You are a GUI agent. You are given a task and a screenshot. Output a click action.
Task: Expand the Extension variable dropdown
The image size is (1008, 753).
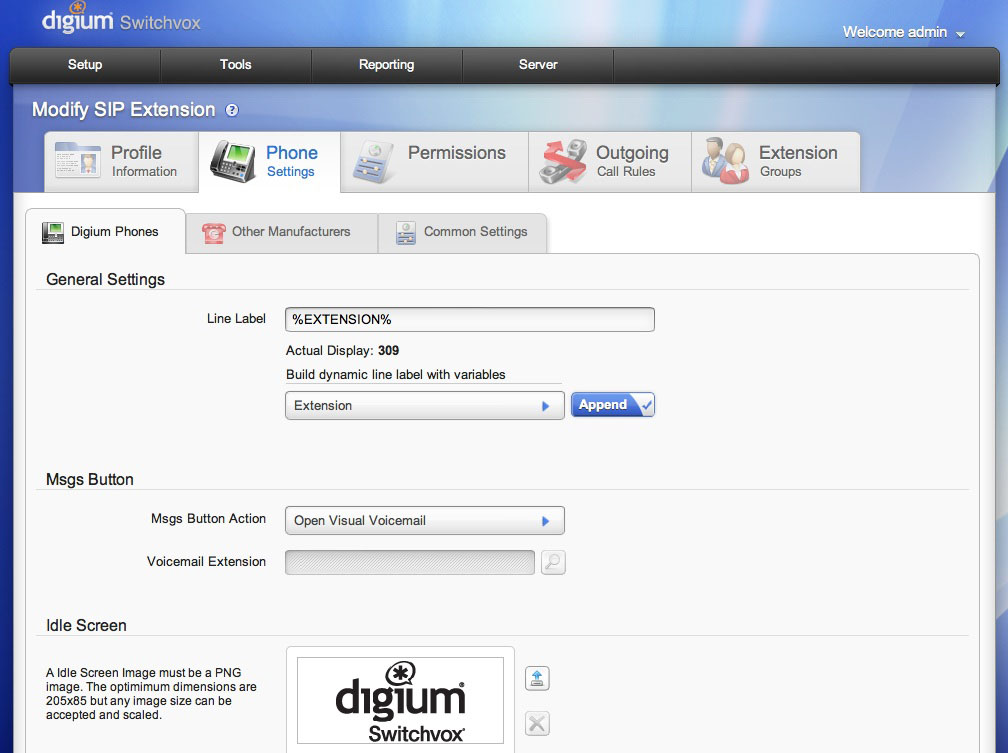point(424,406)
